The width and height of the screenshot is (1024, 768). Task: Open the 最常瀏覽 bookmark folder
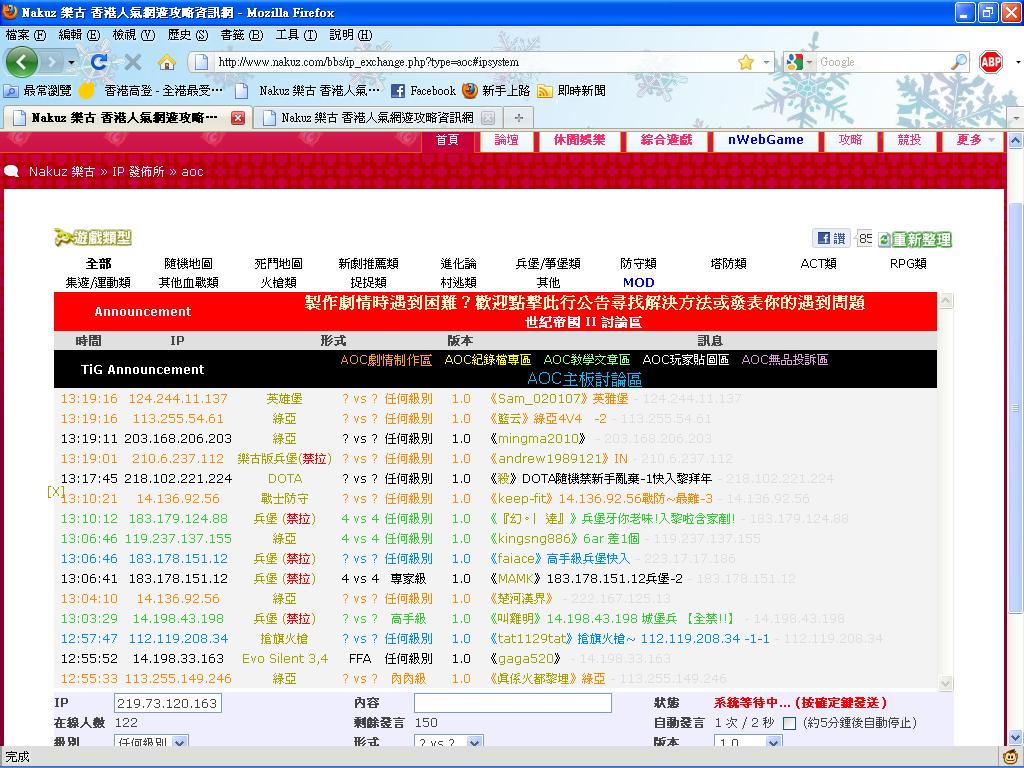coord(38,91)
